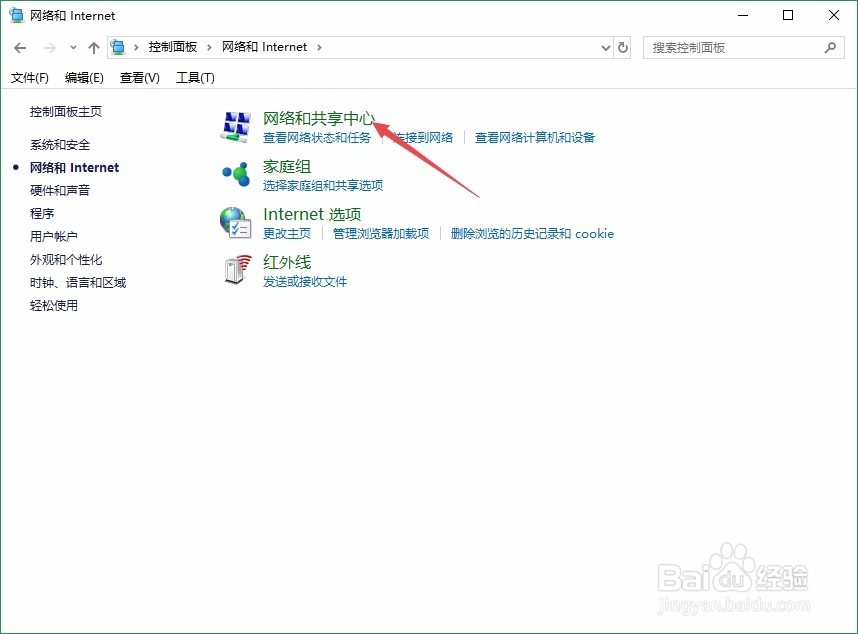This screenshot has height=634, width=858.
Task: Open the 文件(F) menu
Action: point(30,77)
